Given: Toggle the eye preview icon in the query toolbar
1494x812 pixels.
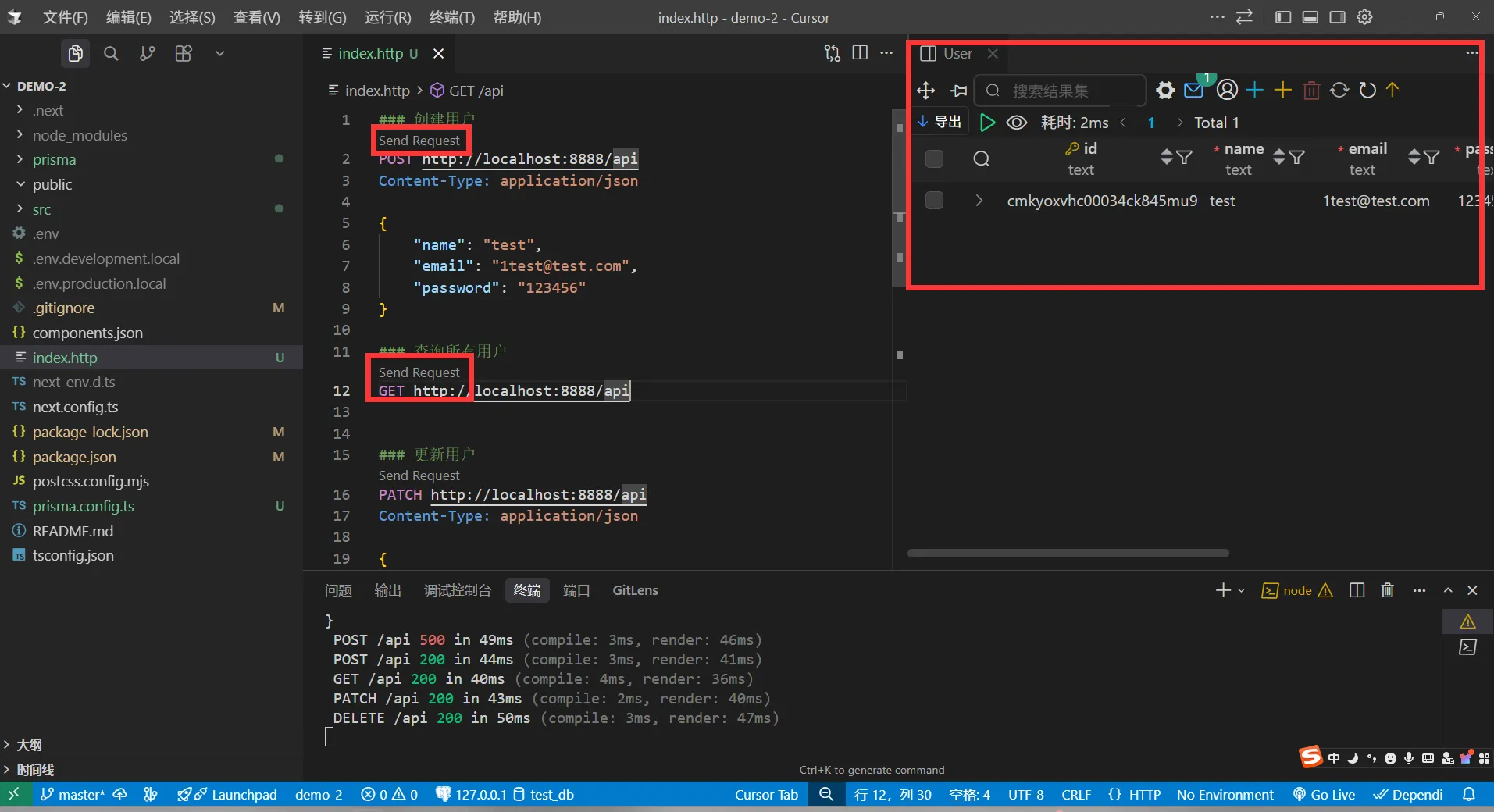Looking at the screenshot, I should click(1016, 123).
